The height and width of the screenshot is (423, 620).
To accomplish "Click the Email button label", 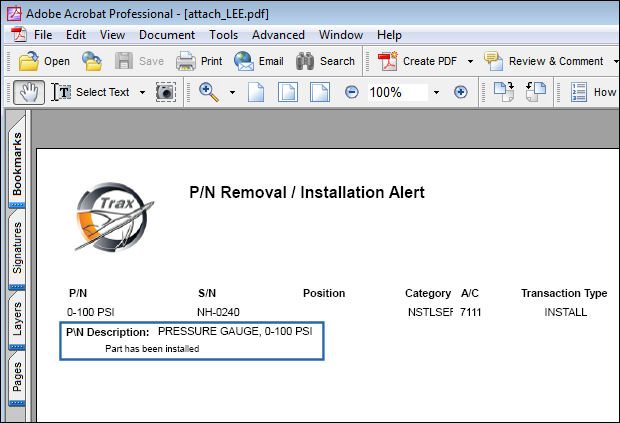I will (x=271, y=61).
